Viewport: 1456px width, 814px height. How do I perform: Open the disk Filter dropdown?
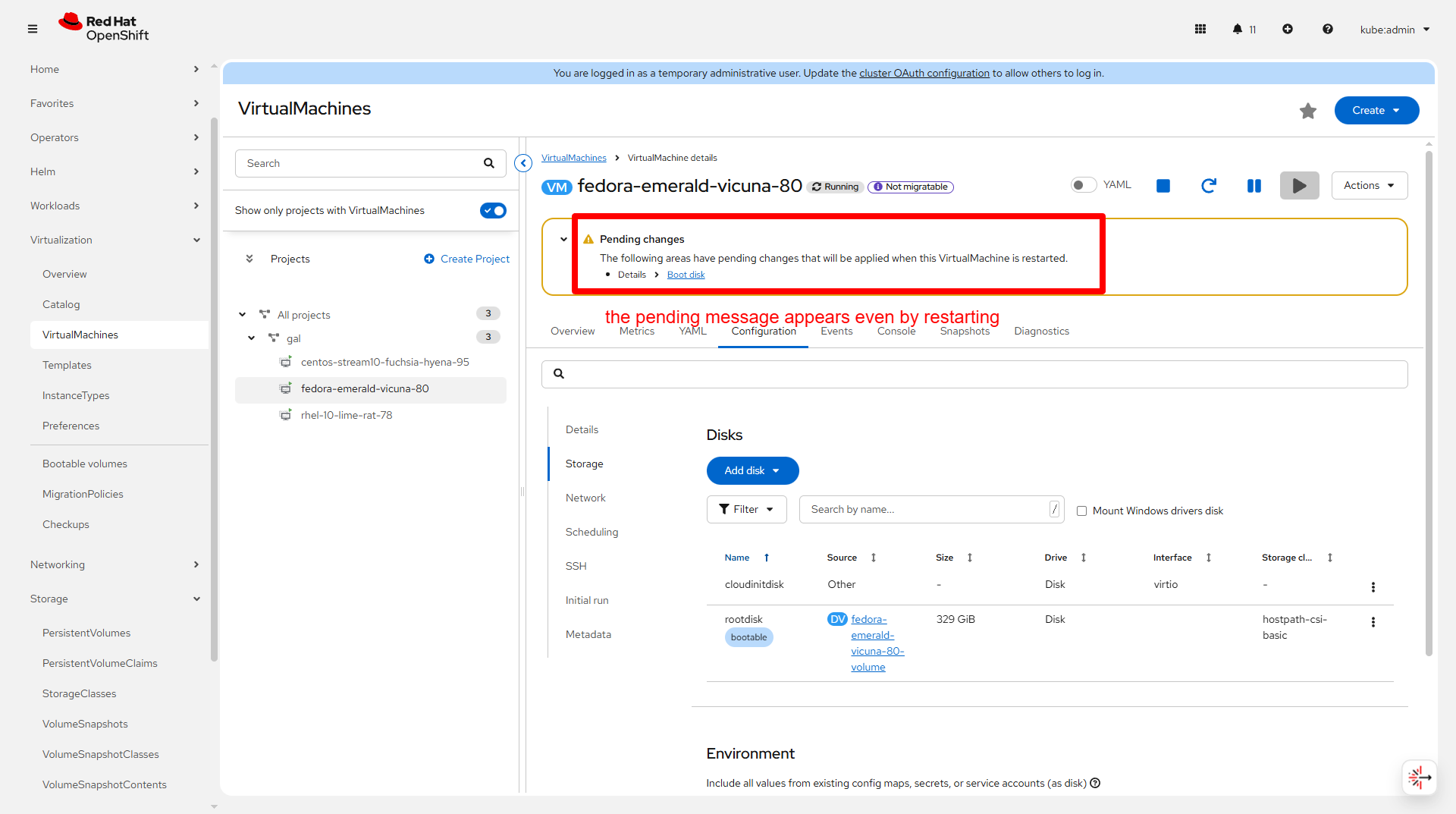(x=746, y=510)
